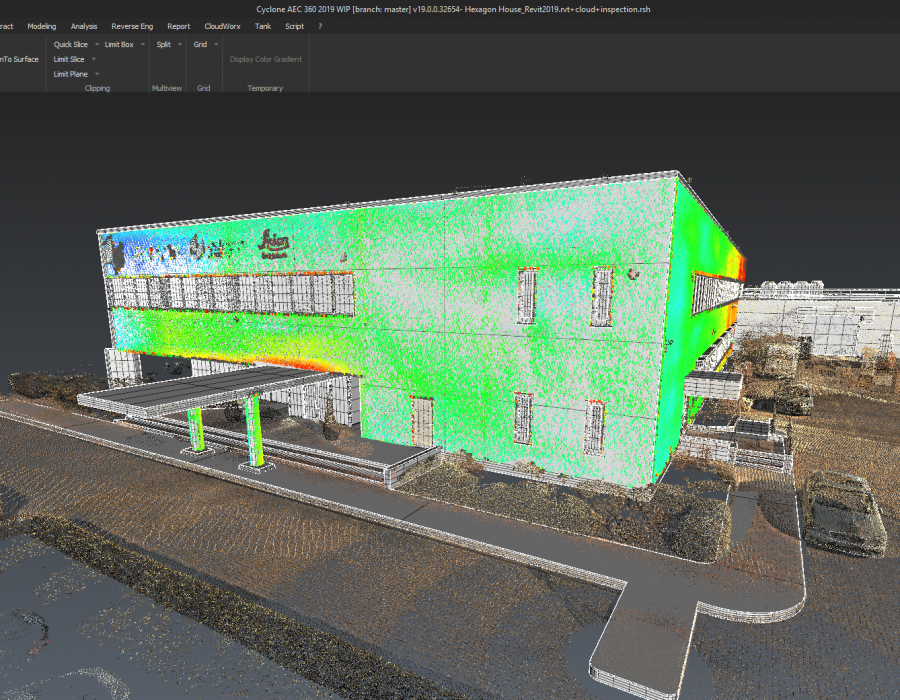Image resolution: width=900 pixels, height=700 pixels.
Task: Click the Clipping group label
Action: (x=97, y=88)
